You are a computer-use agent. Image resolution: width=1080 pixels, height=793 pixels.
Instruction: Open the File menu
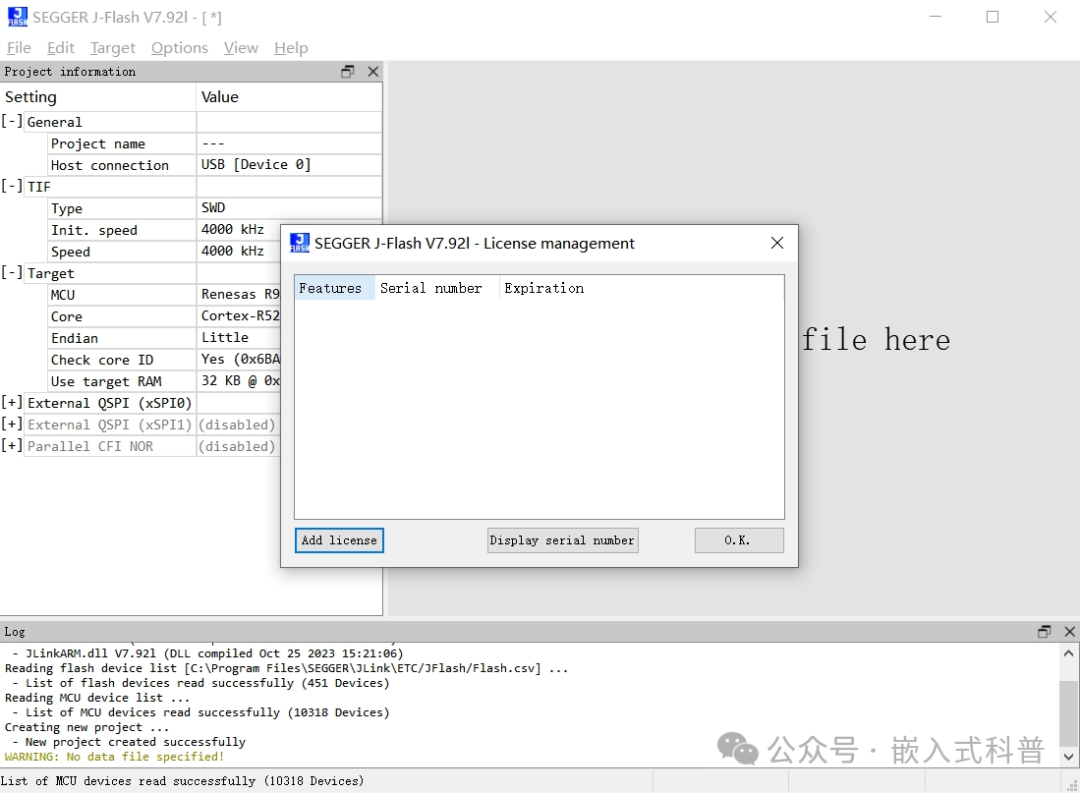click(19, 48)
